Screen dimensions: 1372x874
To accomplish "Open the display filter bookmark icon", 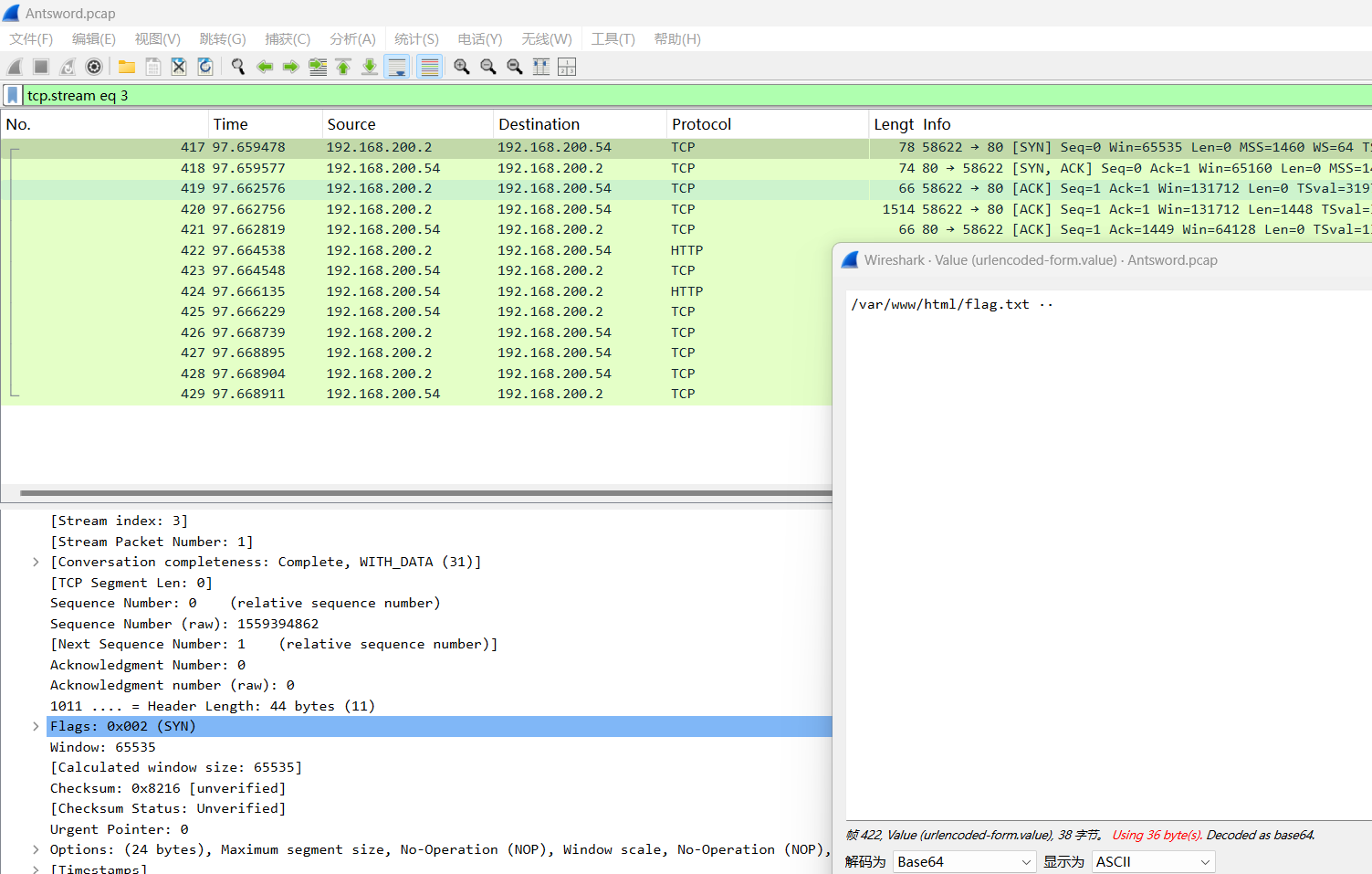I will click(13, 95).
